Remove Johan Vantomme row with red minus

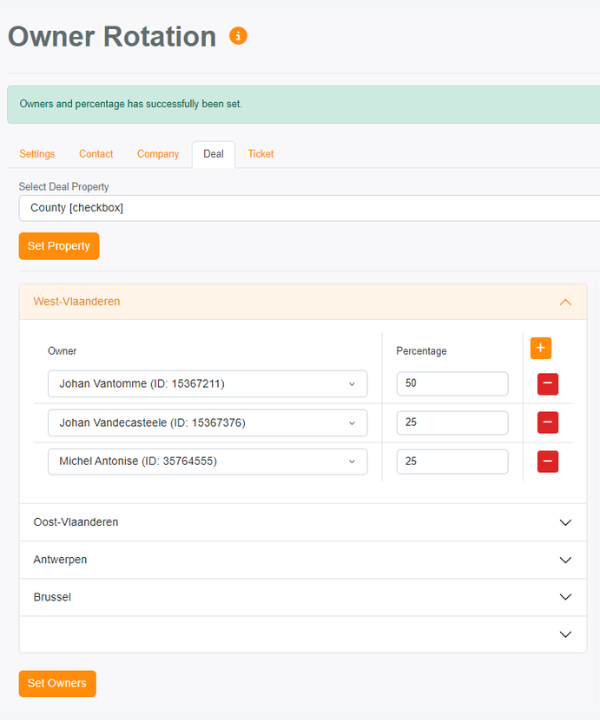point(547,384)
